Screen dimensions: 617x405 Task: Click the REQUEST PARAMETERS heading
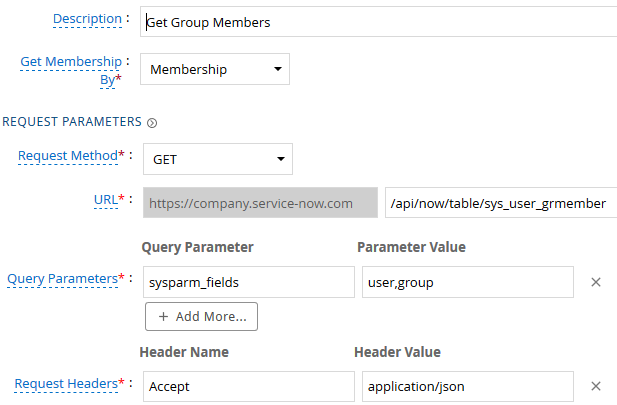coord(72,122)
